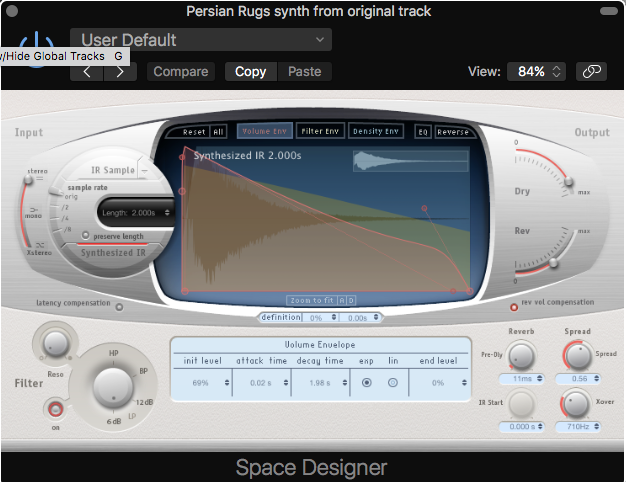This screenshot has height=482, width=626.
Task: Enable preserve length option
Action: (85, 235)
